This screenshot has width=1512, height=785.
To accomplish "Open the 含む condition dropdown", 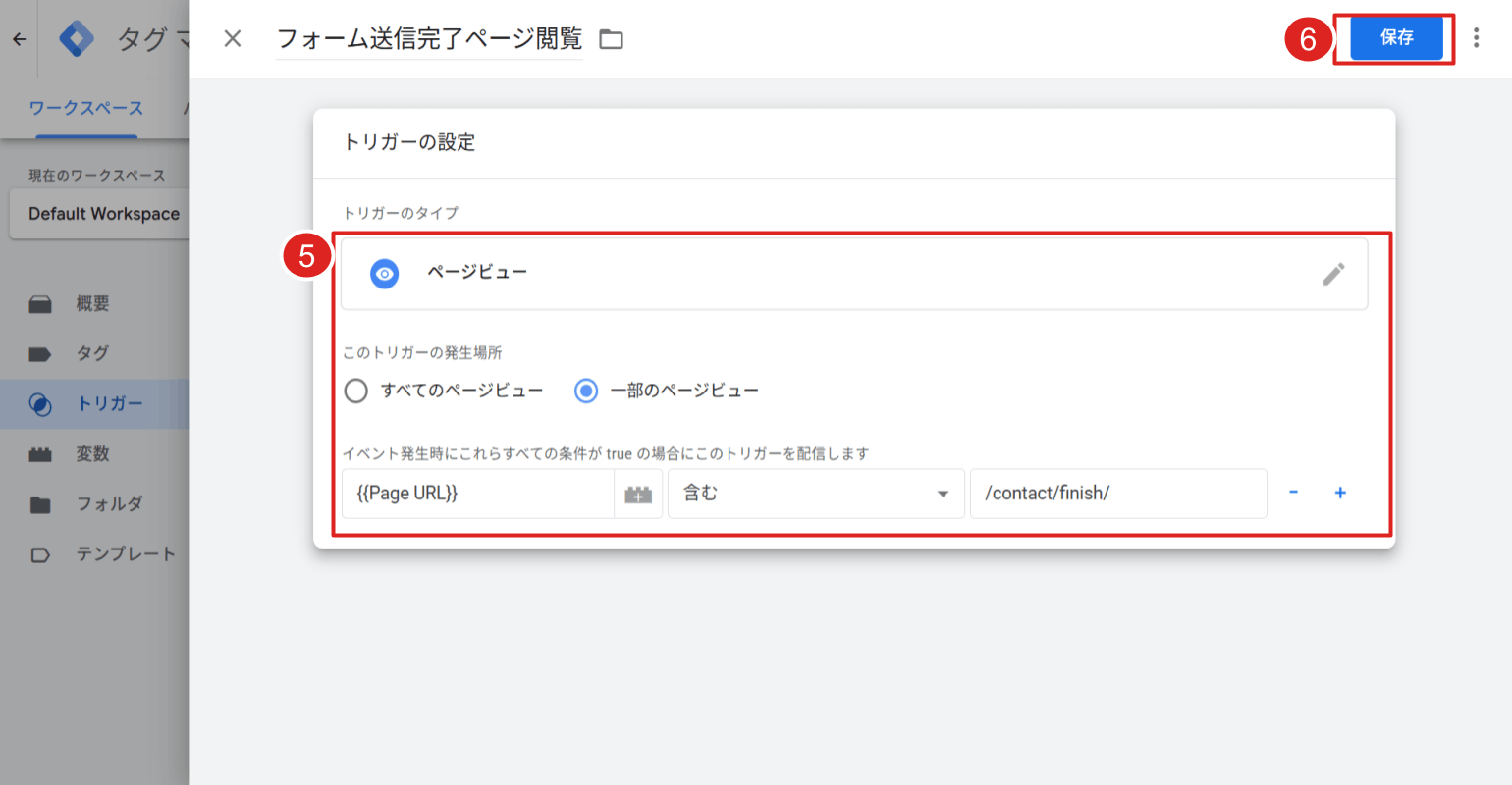I will click(x=816, y=494).
